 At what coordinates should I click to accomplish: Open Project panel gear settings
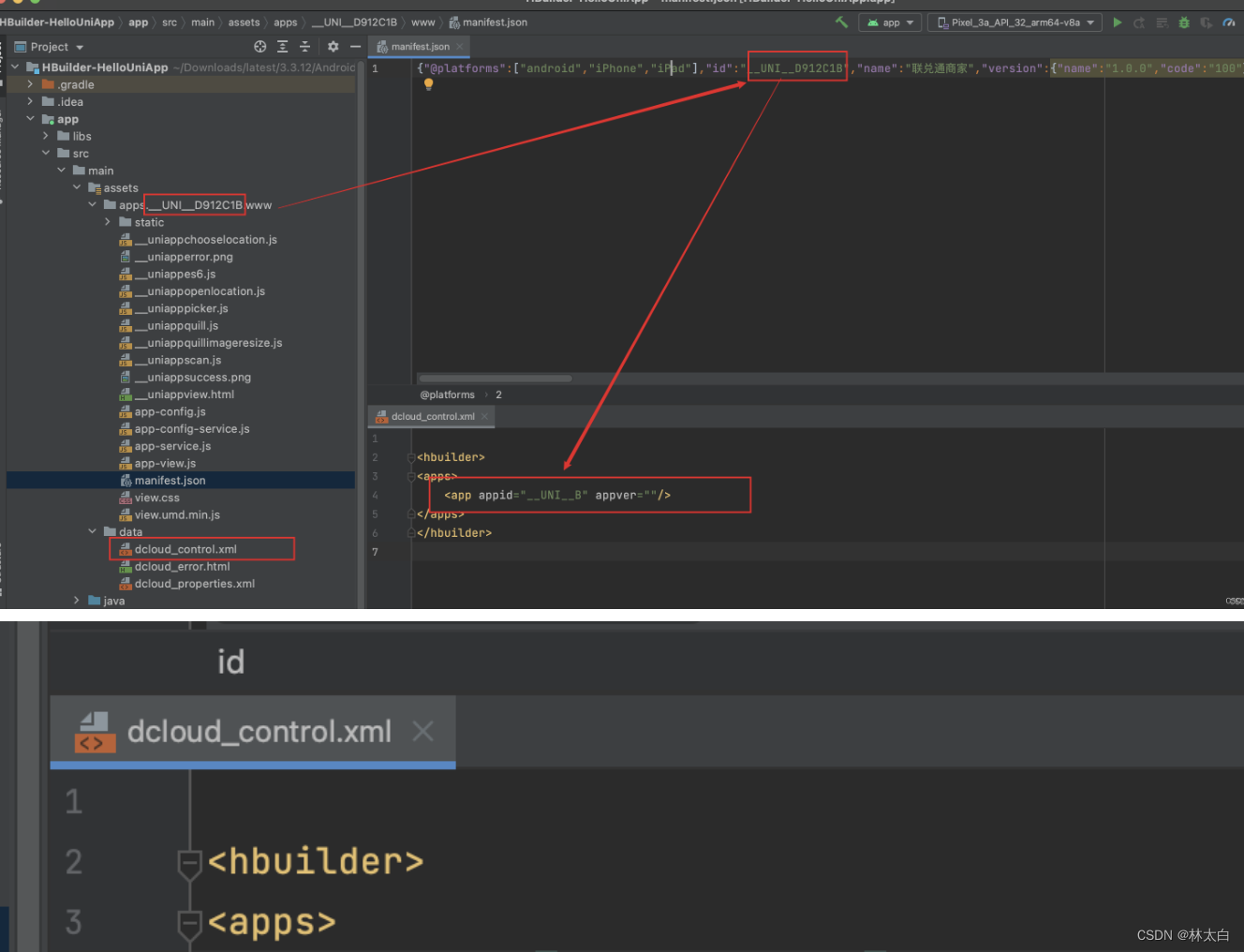point(333,46)
